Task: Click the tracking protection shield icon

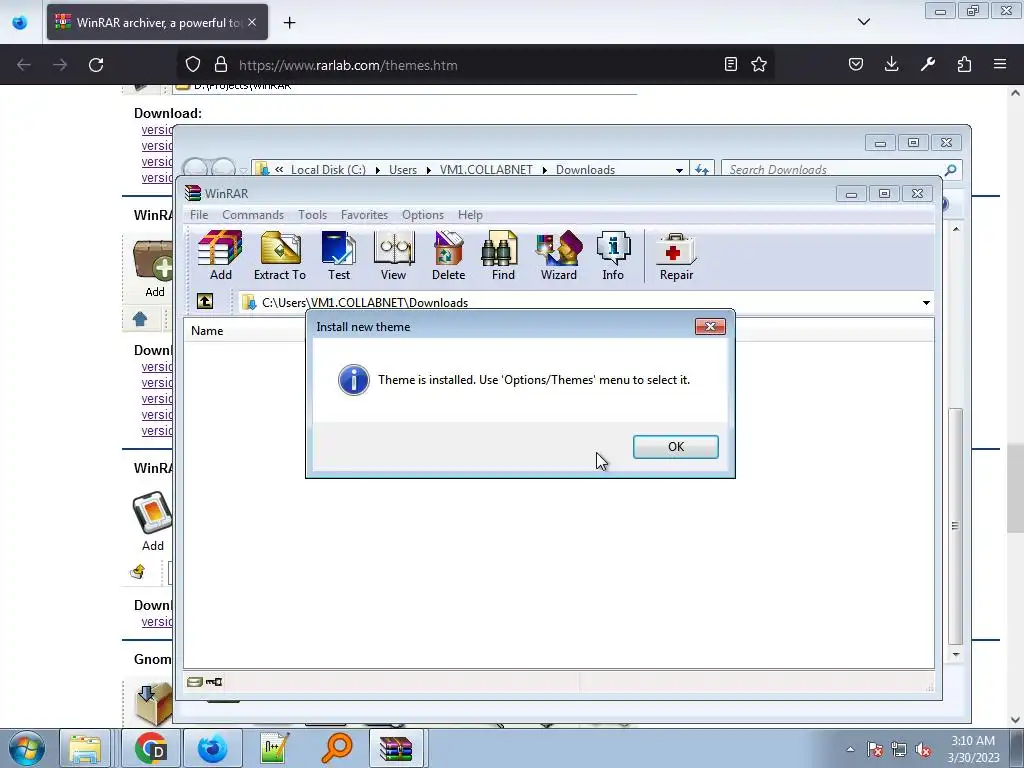Action: click(x=193, y=64)
